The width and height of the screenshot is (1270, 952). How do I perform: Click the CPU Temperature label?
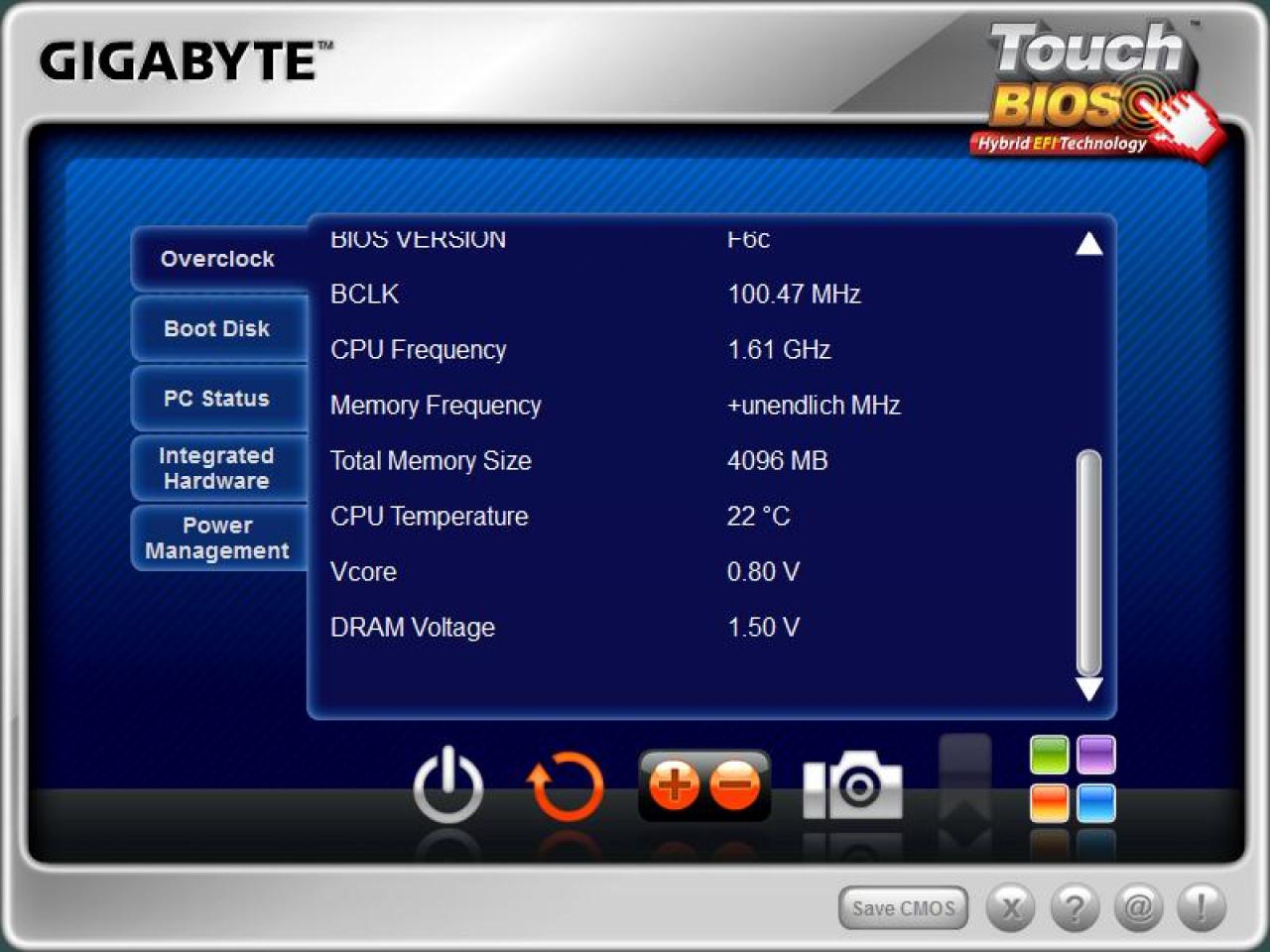(430, 516)
